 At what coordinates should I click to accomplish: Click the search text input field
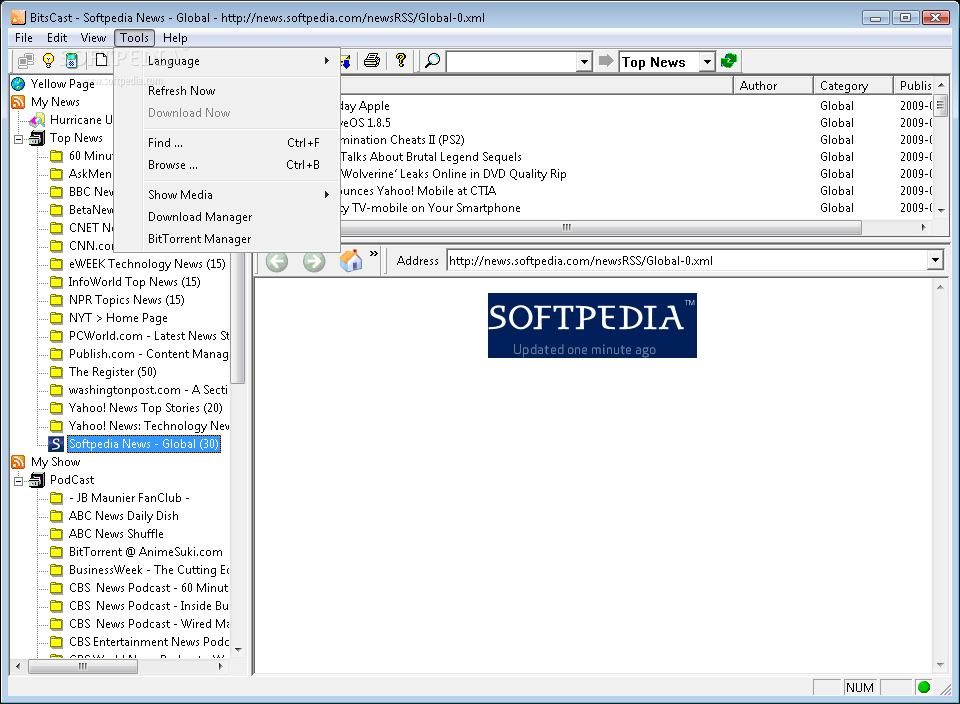tap(512, 62)
